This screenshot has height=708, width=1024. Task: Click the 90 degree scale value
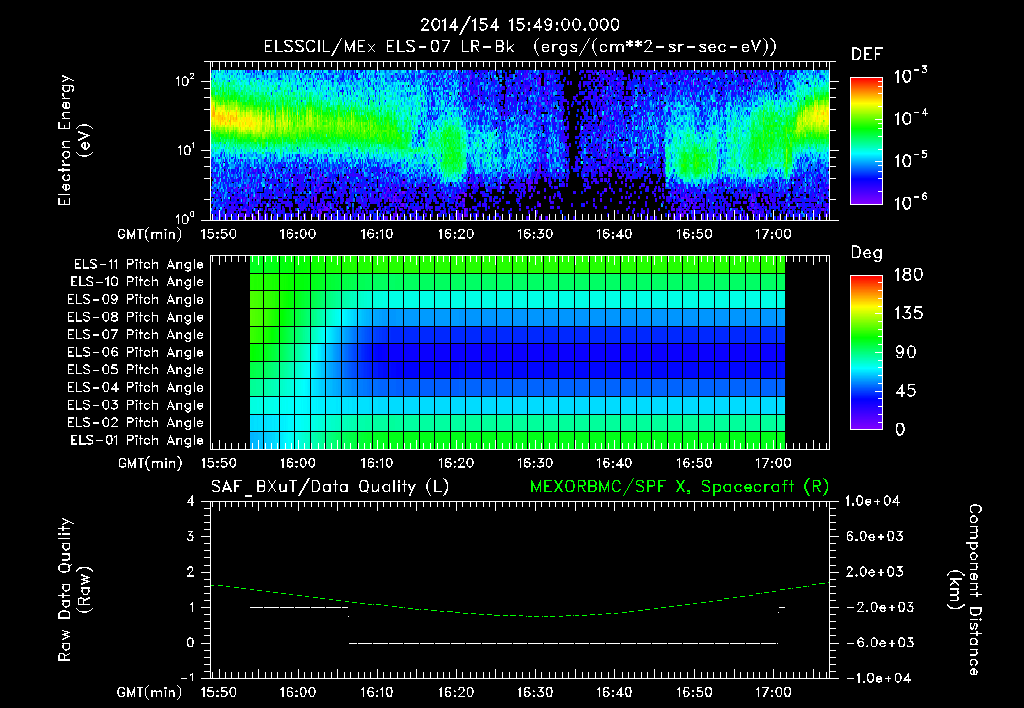click(x=906, y=352)
